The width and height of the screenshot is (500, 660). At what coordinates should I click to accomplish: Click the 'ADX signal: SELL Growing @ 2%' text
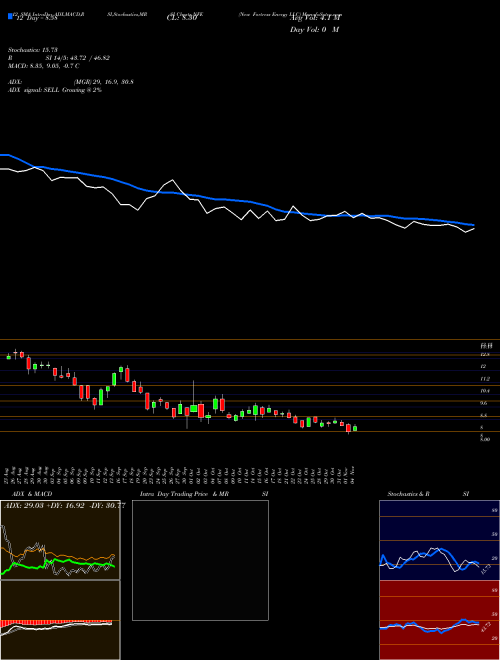click(x=55, y=90)
